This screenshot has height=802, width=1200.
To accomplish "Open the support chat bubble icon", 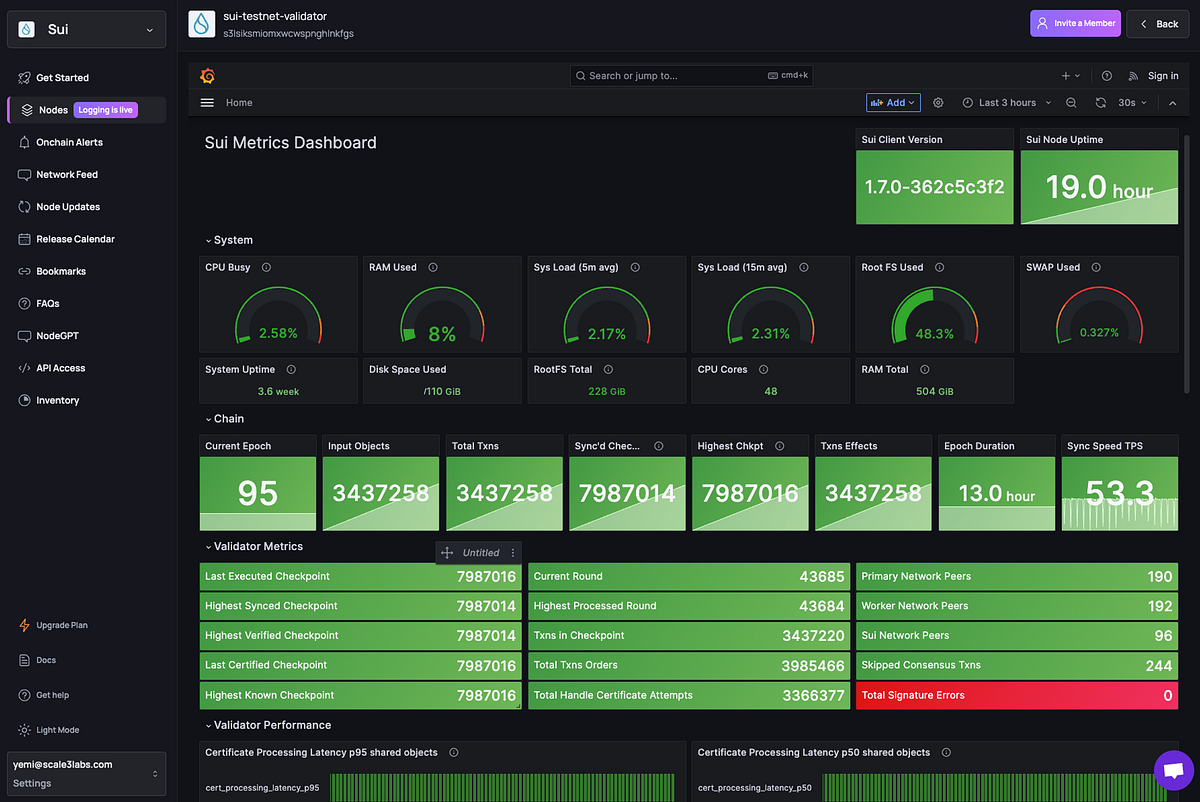I will 1173,771.
